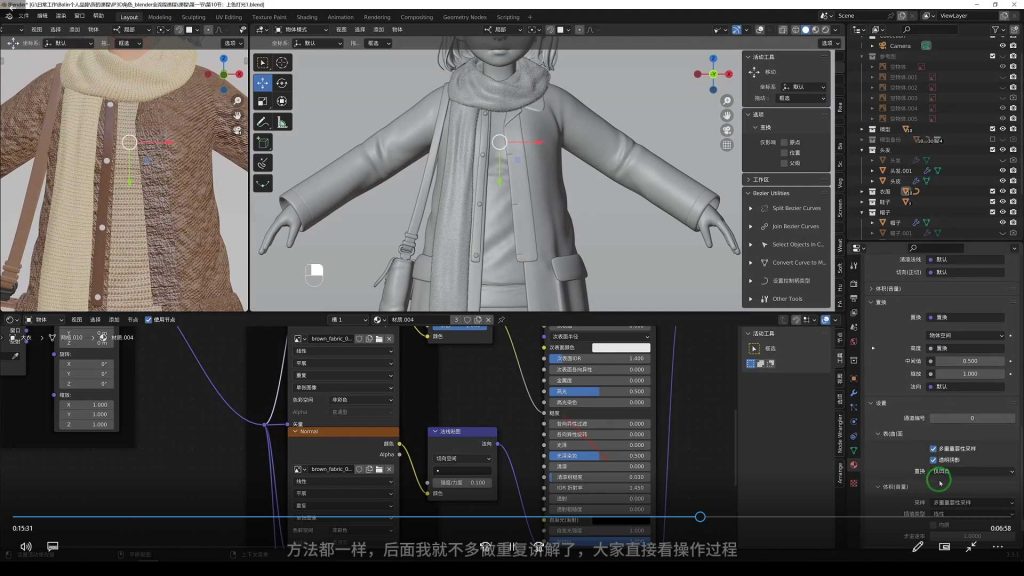Open the 切向空间 dropdown in the normal map node

click(463, 459)
